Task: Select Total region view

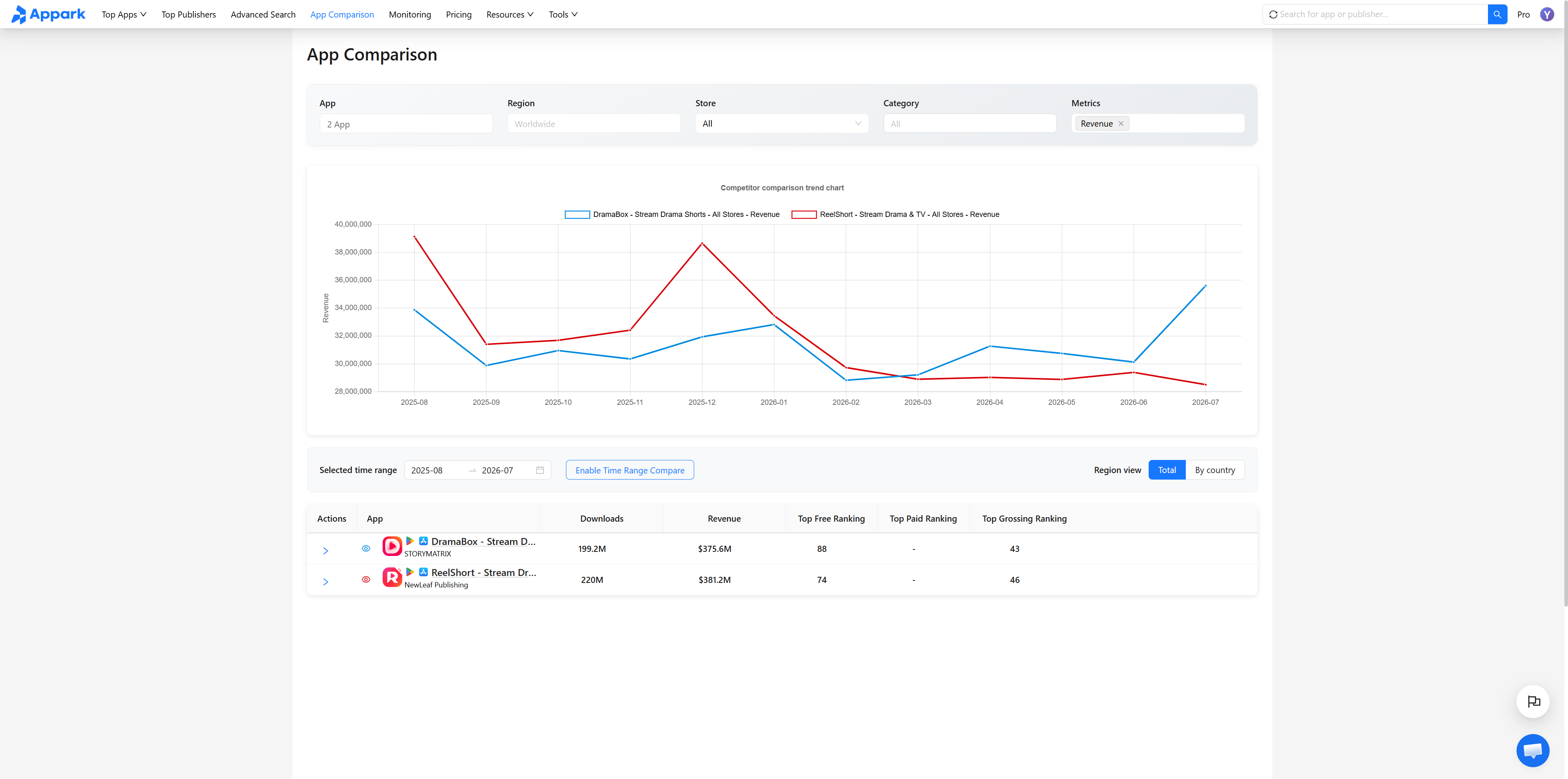Action: pyautogui.click(x=1167, y=470)
